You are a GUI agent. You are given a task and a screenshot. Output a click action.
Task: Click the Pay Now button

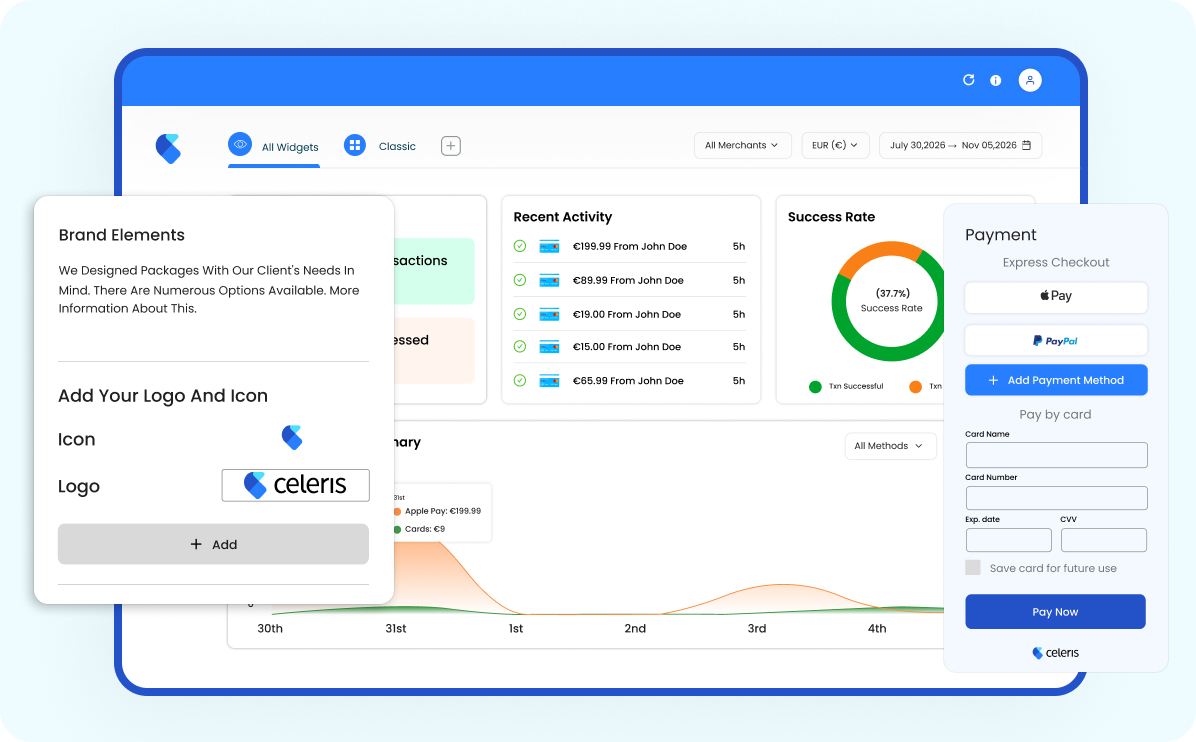[1056, 612]
